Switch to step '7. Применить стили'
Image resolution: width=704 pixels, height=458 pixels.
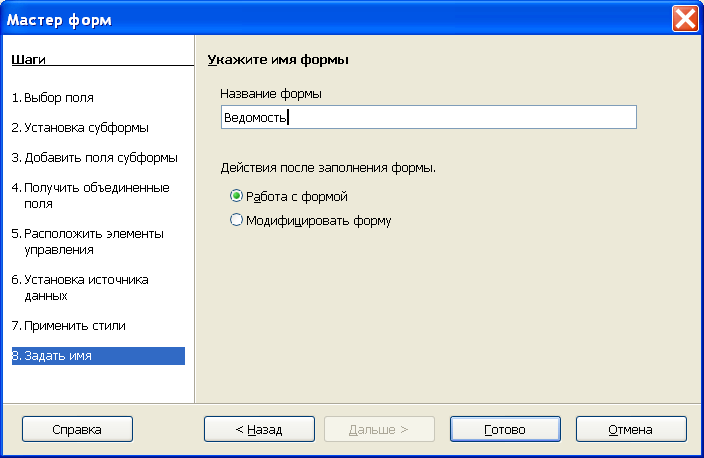pyautogui.click(x=69, y=326)
